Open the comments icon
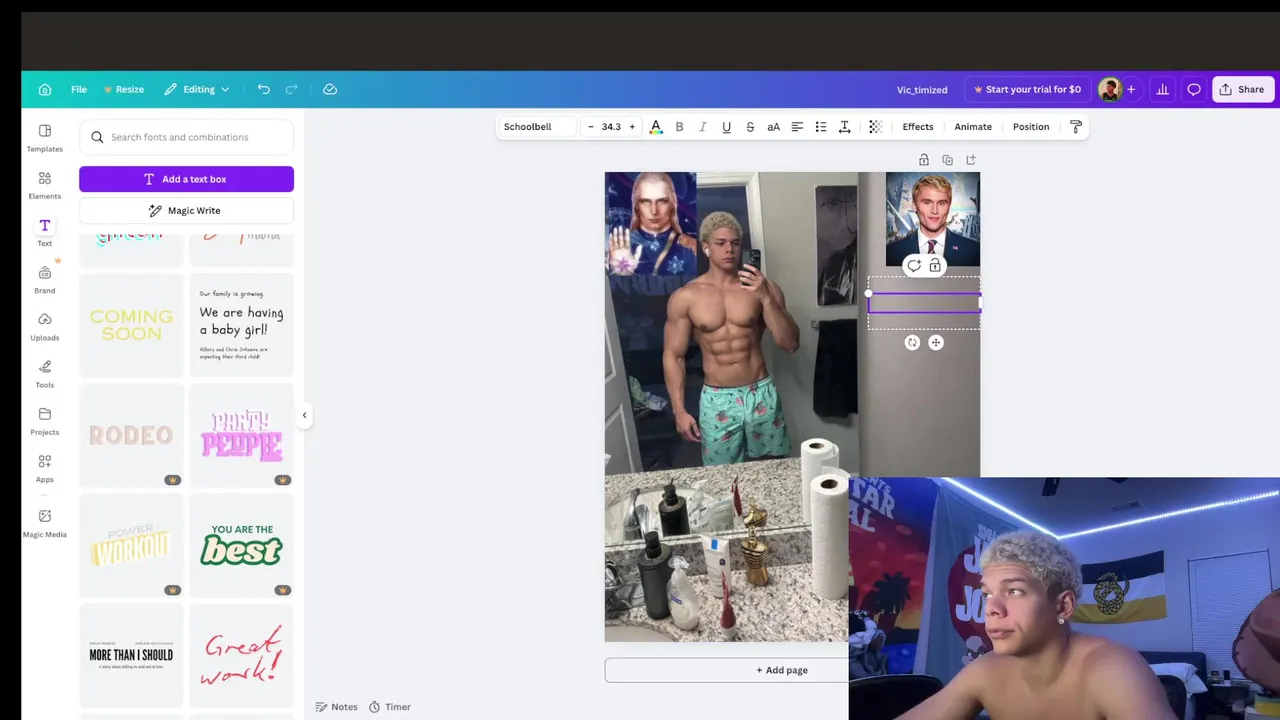The width and height of the screenshot is (1280, 720). click(x=1194, y=89)
